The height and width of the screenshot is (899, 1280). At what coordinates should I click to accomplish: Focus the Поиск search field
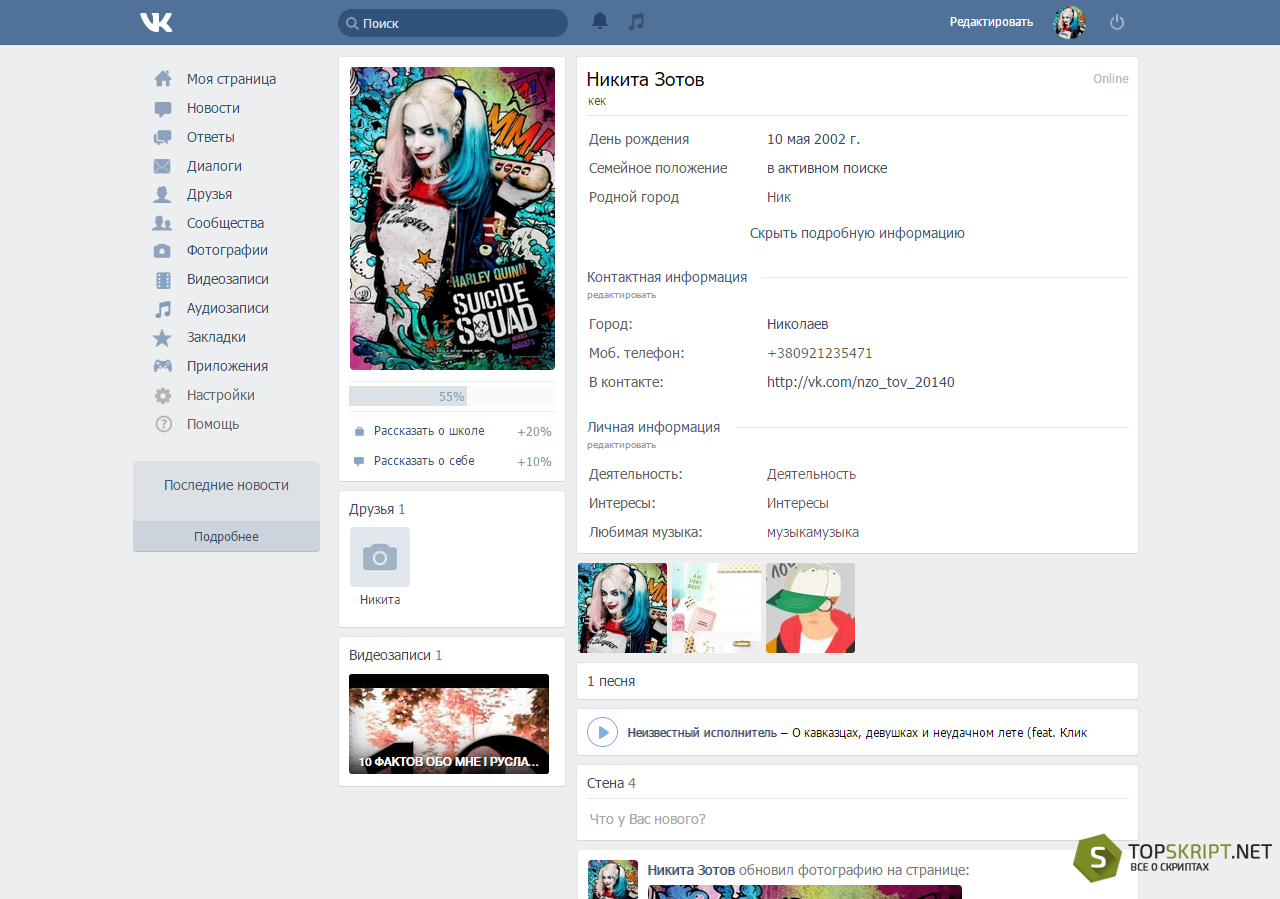pyautogui.click(x=453, y=23)
